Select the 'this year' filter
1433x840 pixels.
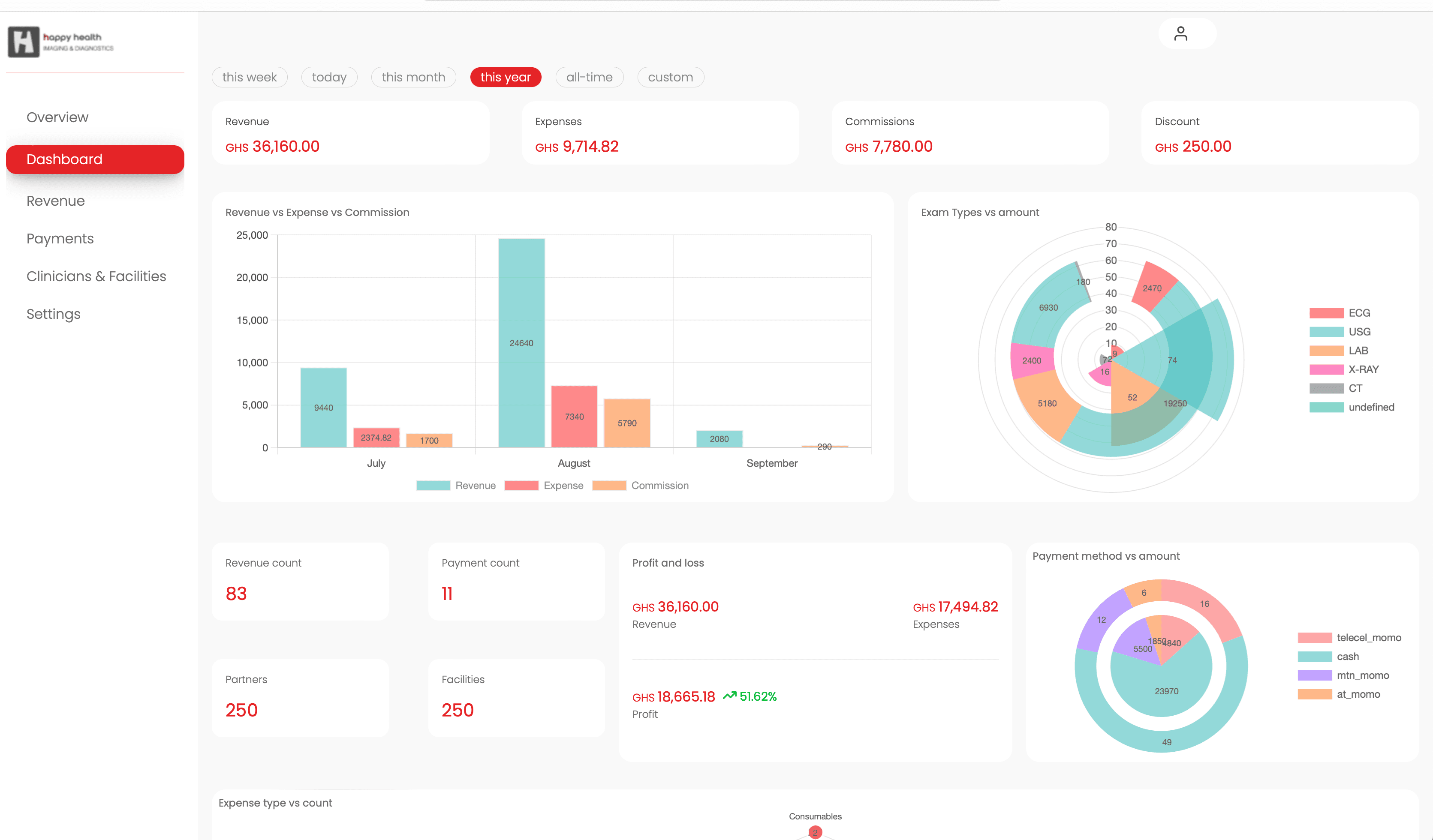[x=506, y=77]
